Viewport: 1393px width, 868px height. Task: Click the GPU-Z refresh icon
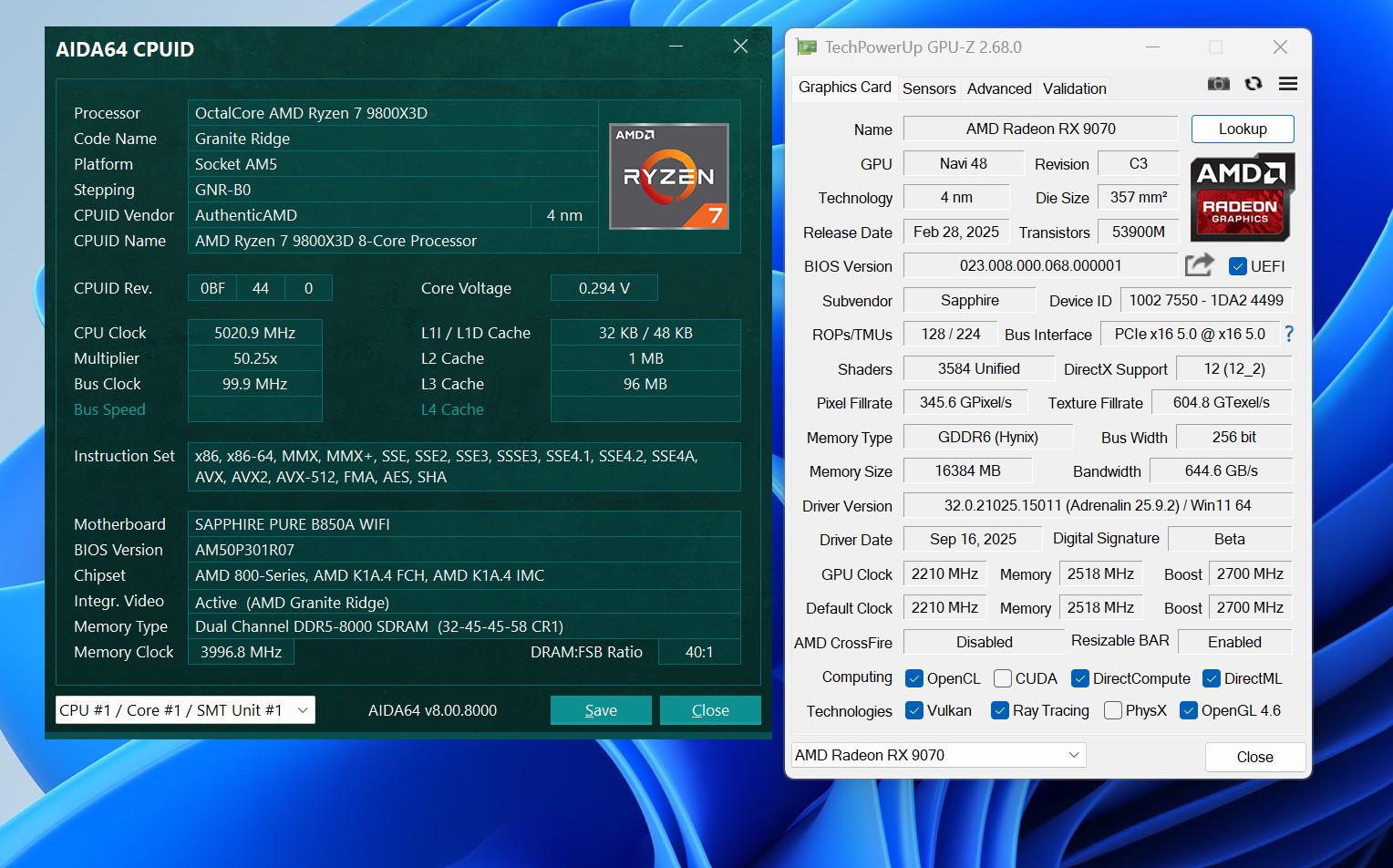click(1254, 84)
